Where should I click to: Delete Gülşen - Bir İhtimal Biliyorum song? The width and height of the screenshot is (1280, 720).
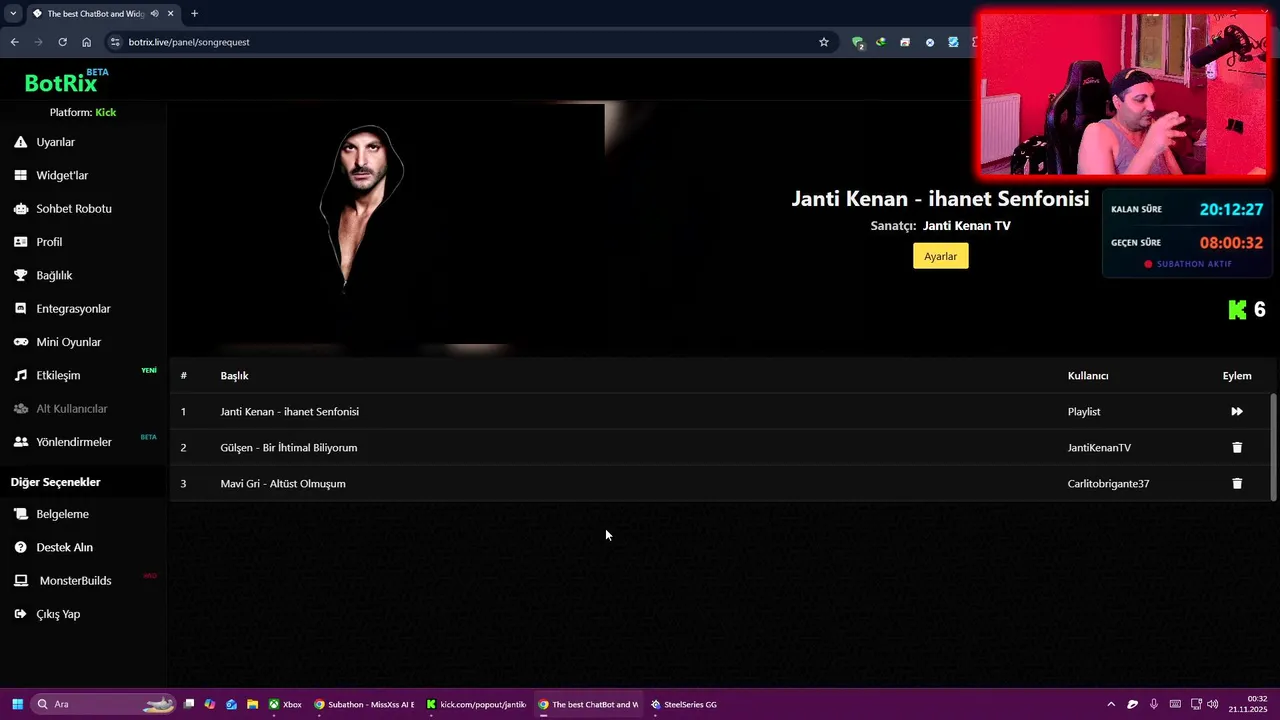click(x=1237, y=448)
